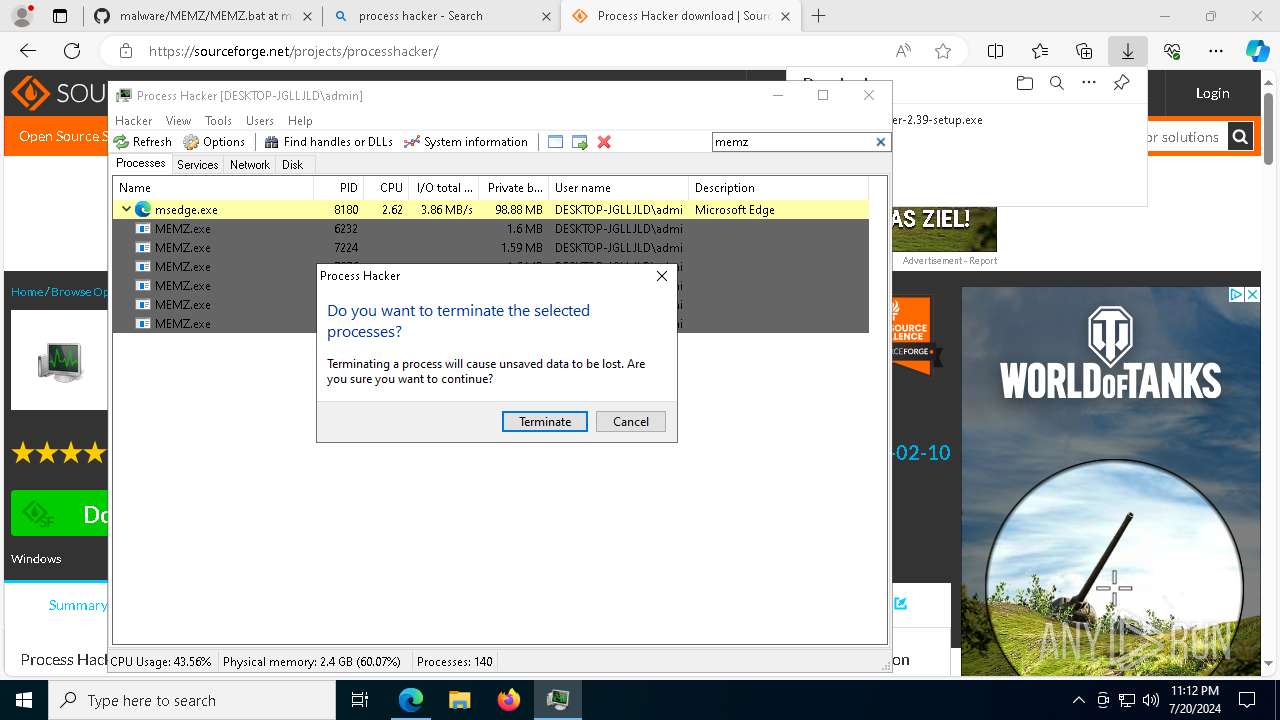Open the View menu
The width and height of the screenshot is (1280, 720).
(178, 120)
